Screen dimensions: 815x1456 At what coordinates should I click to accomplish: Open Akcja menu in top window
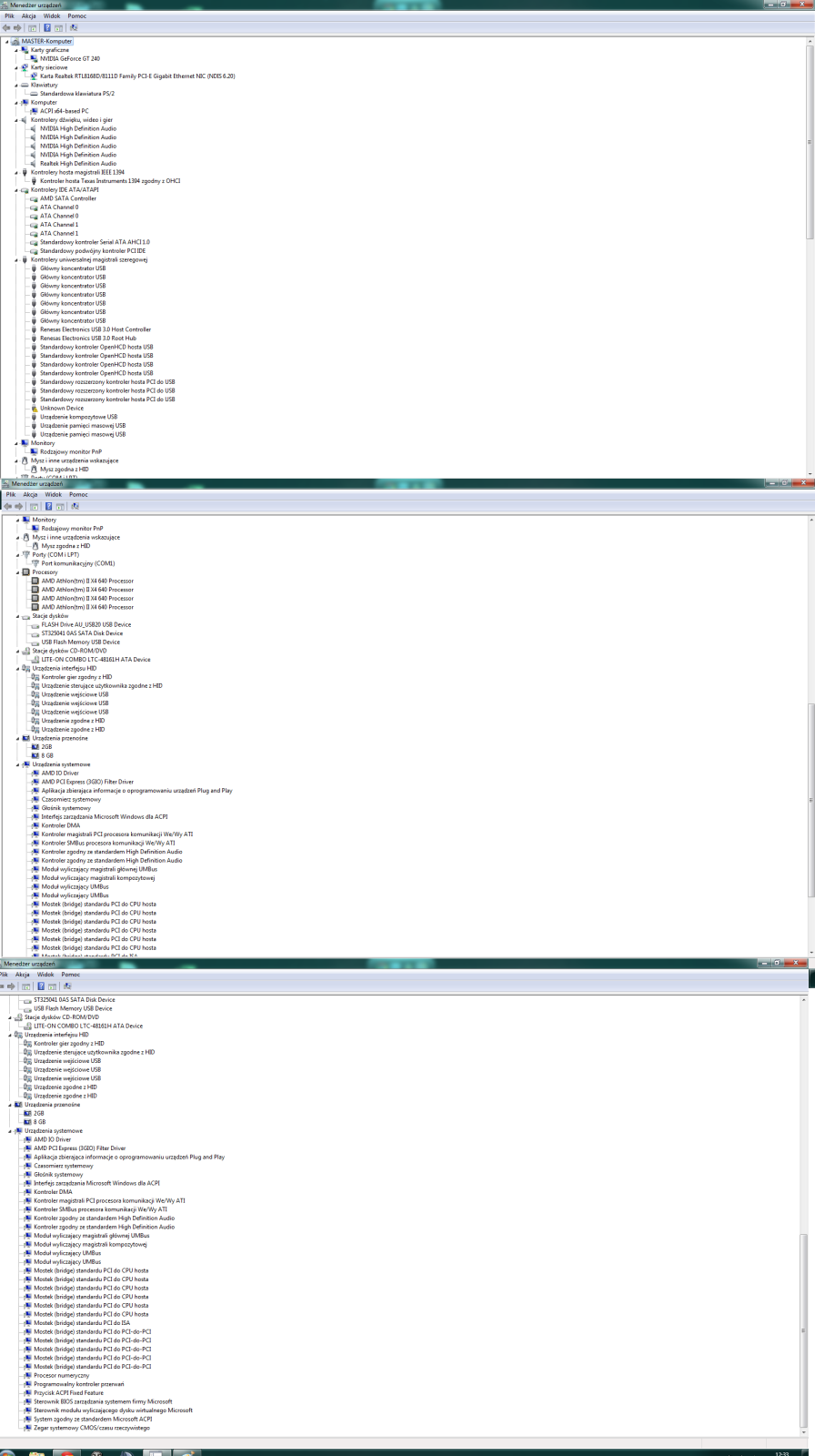29,15
